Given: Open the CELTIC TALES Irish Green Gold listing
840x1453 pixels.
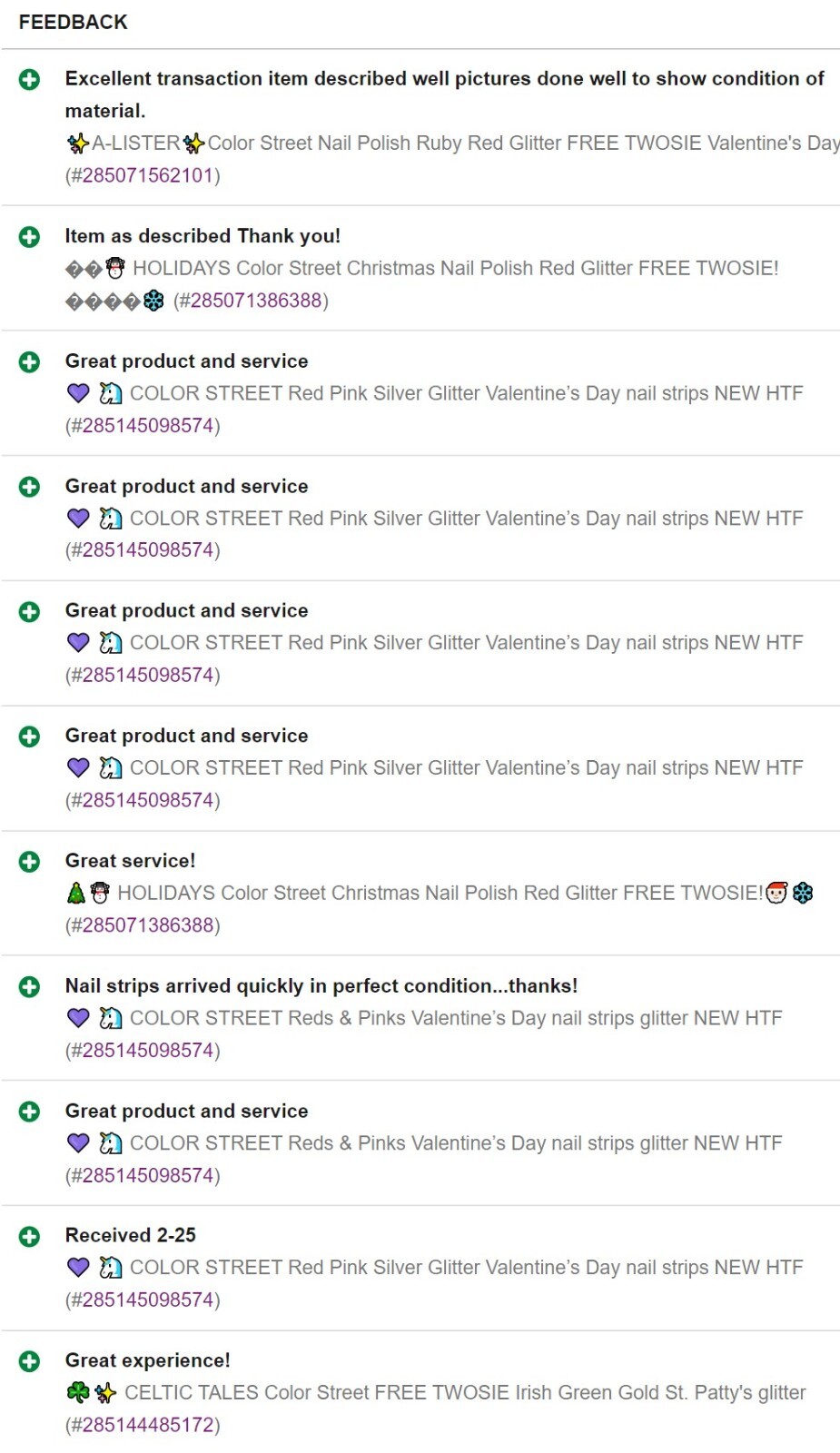Looking at the screenshot, I should 464,1393.
